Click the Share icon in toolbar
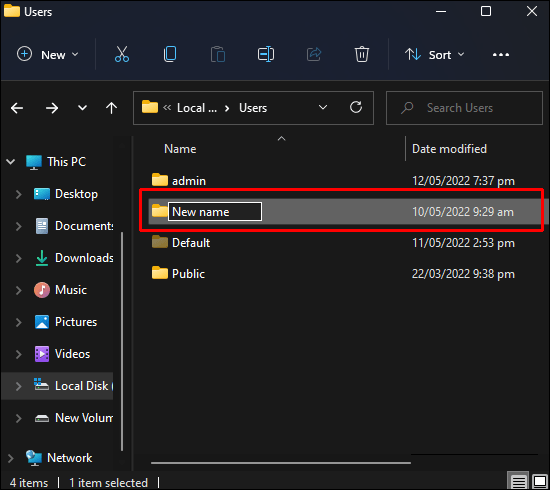 [x=314, y=54]
